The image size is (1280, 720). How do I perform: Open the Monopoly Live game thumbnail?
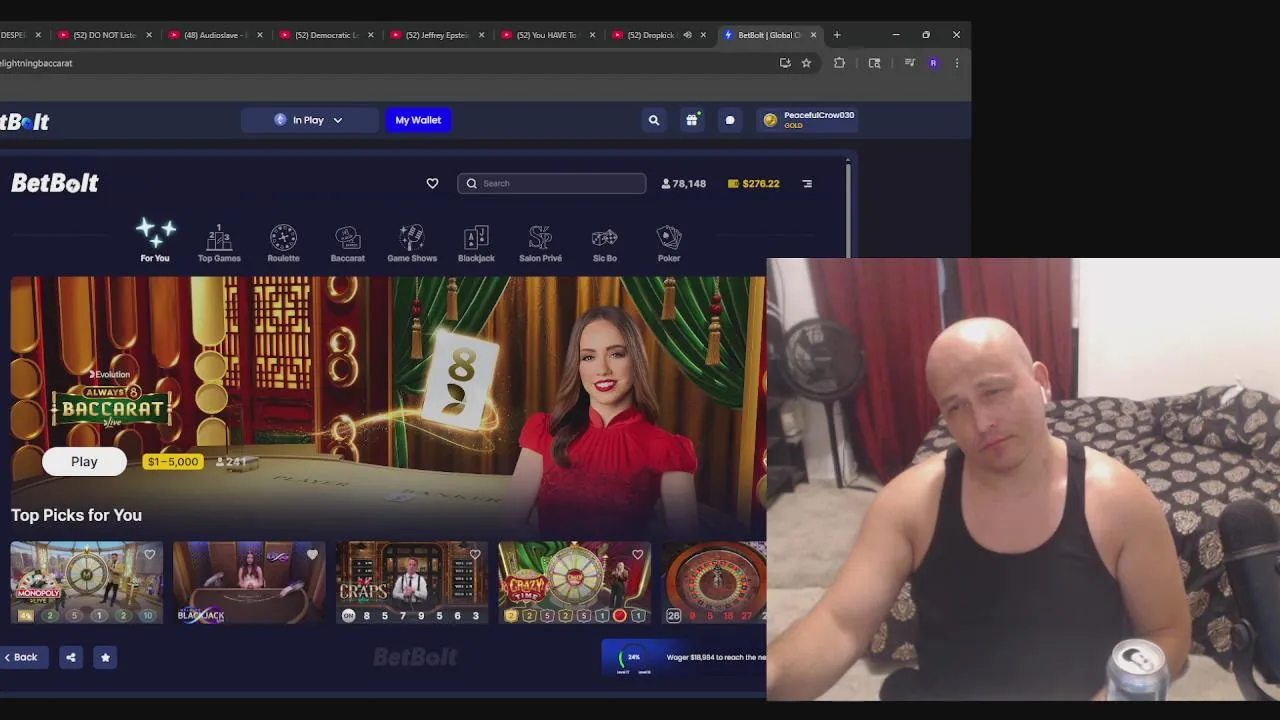(87, 582)
